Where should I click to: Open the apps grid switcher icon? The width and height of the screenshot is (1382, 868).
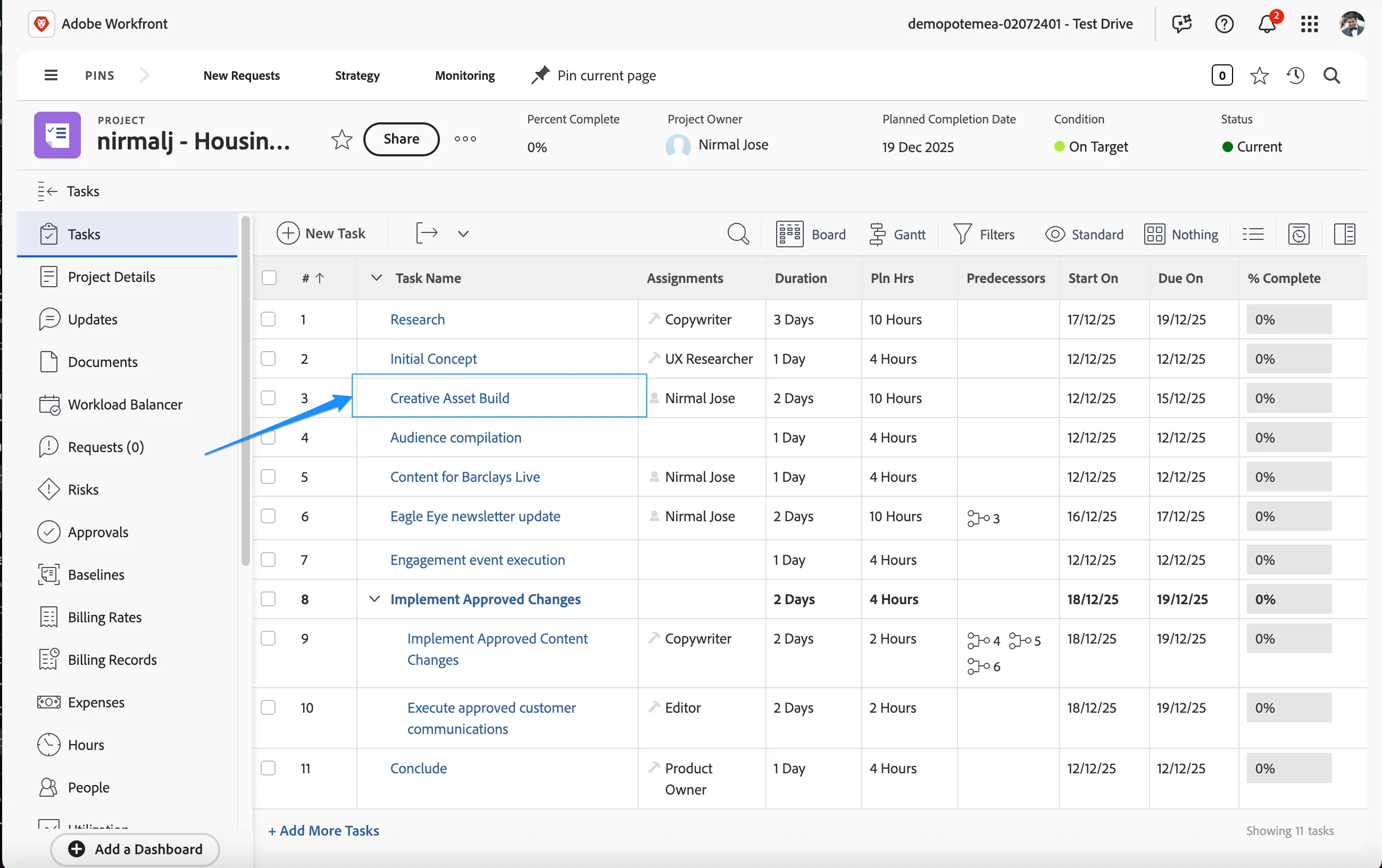pos(1309,23)
